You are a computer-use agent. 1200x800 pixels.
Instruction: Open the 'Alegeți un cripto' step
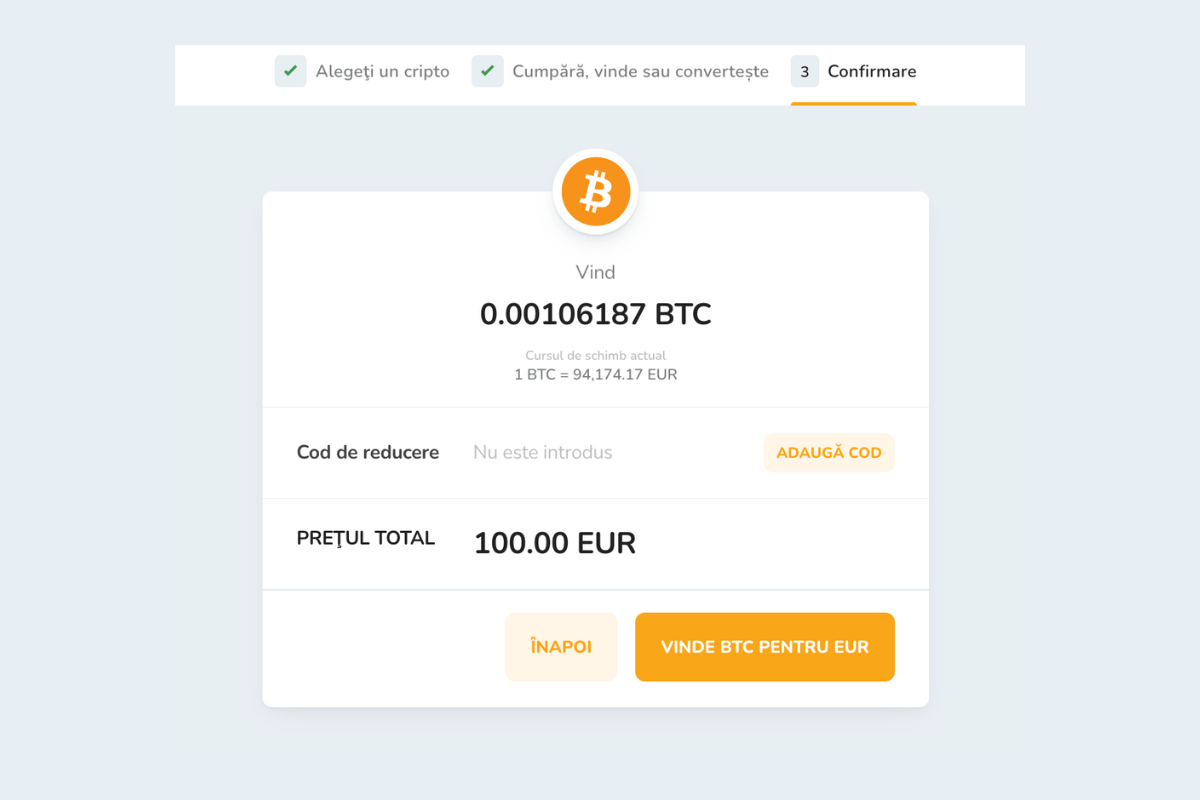click(382, 71)
